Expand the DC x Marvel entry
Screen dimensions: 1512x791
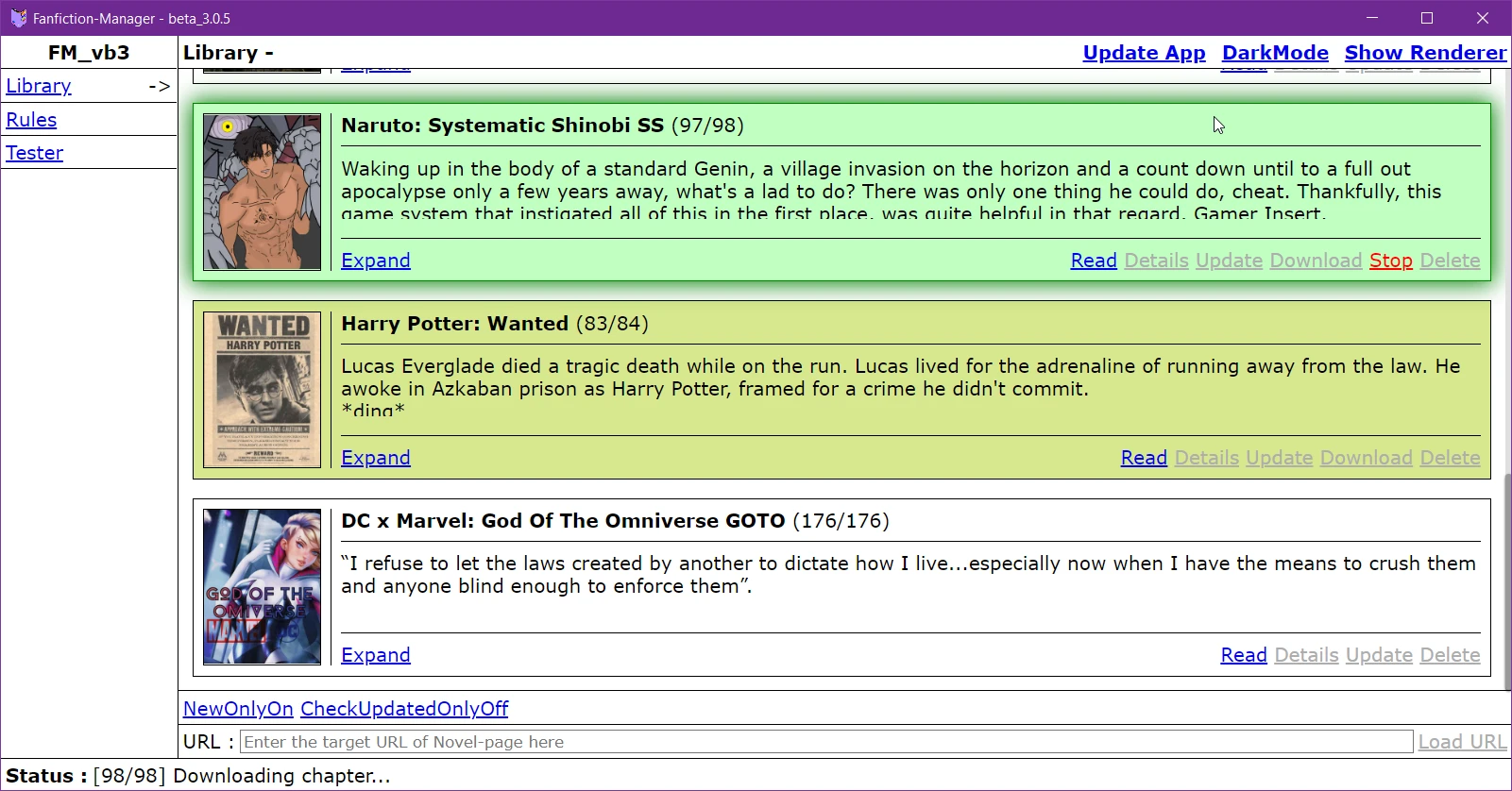point(376,655)
